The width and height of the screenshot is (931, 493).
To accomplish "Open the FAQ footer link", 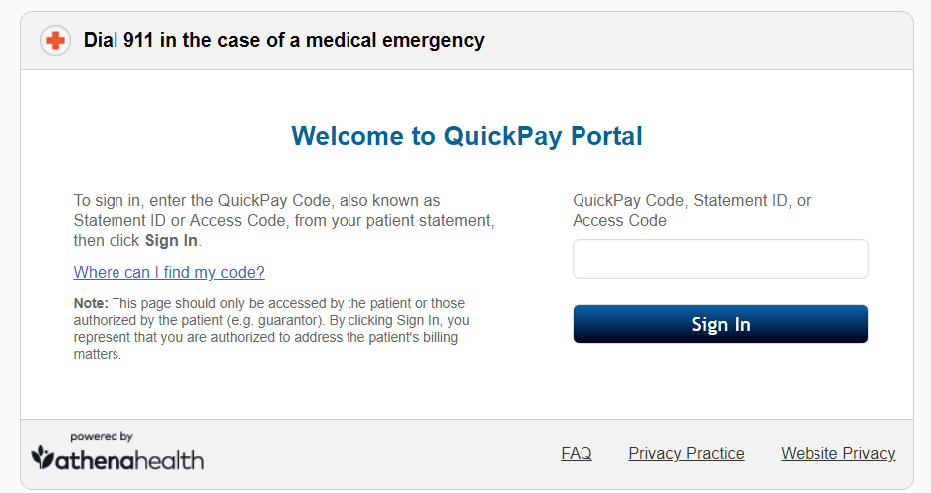I will [576, 453].
